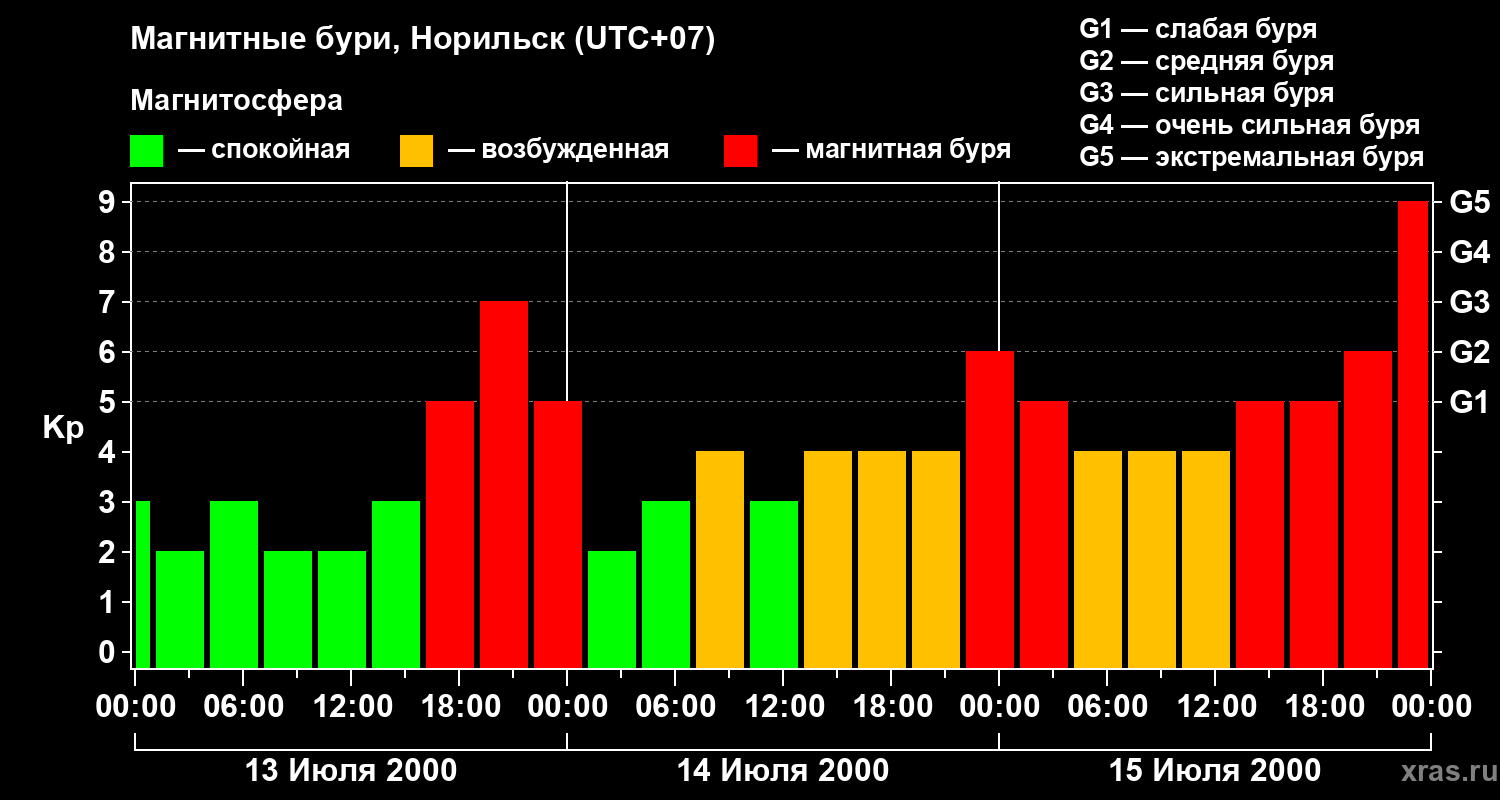Click the 'Kp' axis label
Image resolution: width=1500 pixels, height=800 pixels.
(63, 428)
